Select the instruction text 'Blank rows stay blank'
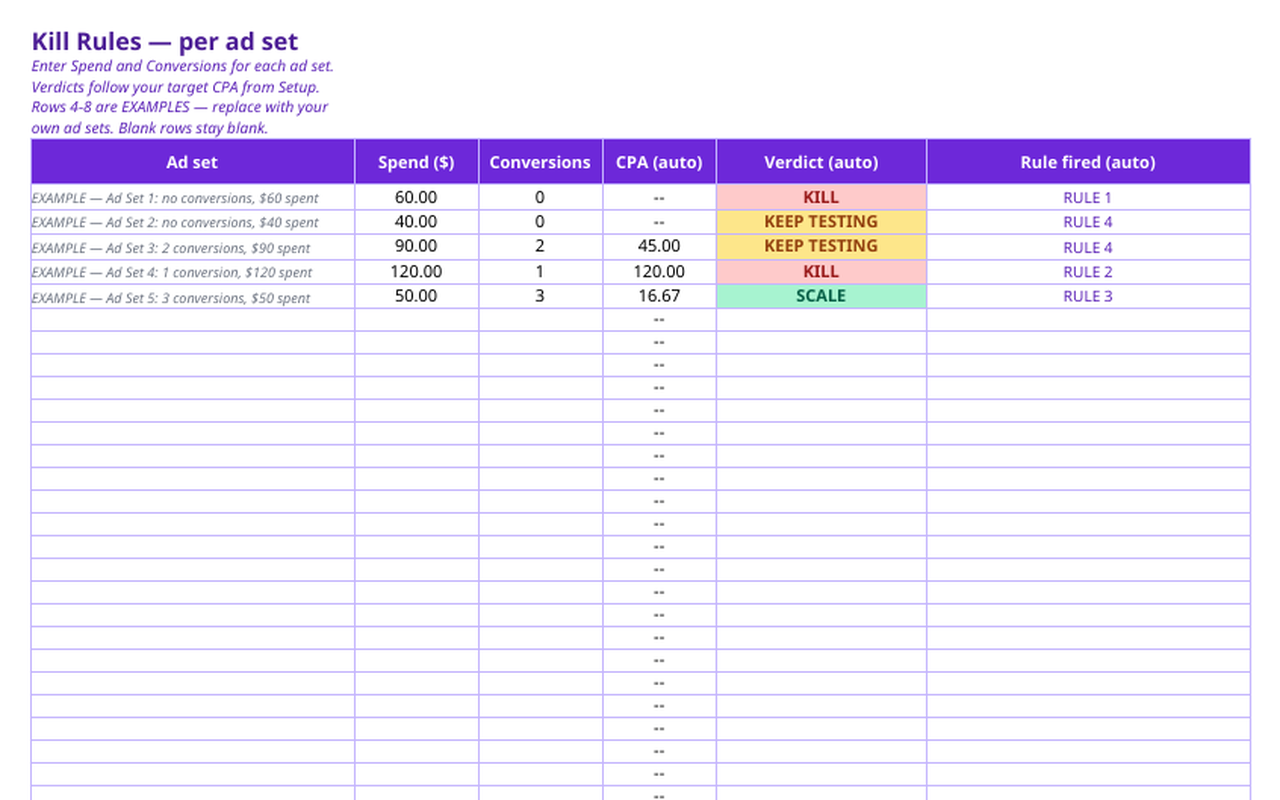1280x800 pixels. [x=193, y=128]
